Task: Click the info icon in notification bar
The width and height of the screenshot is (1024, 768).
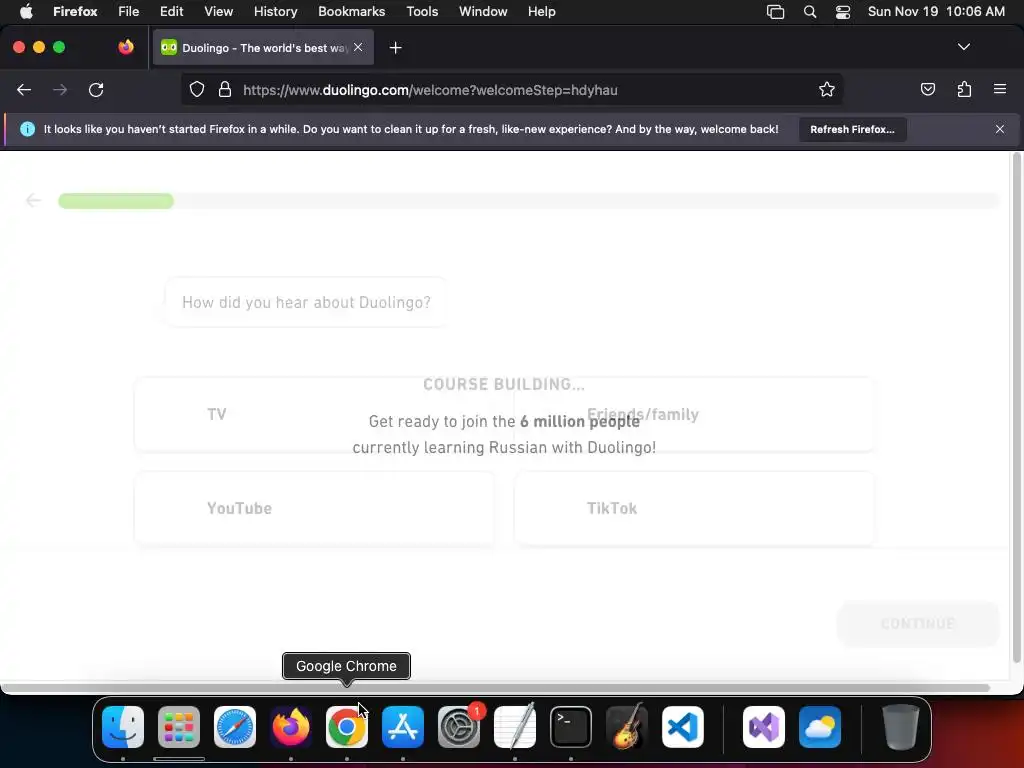Action: [27, 129]
